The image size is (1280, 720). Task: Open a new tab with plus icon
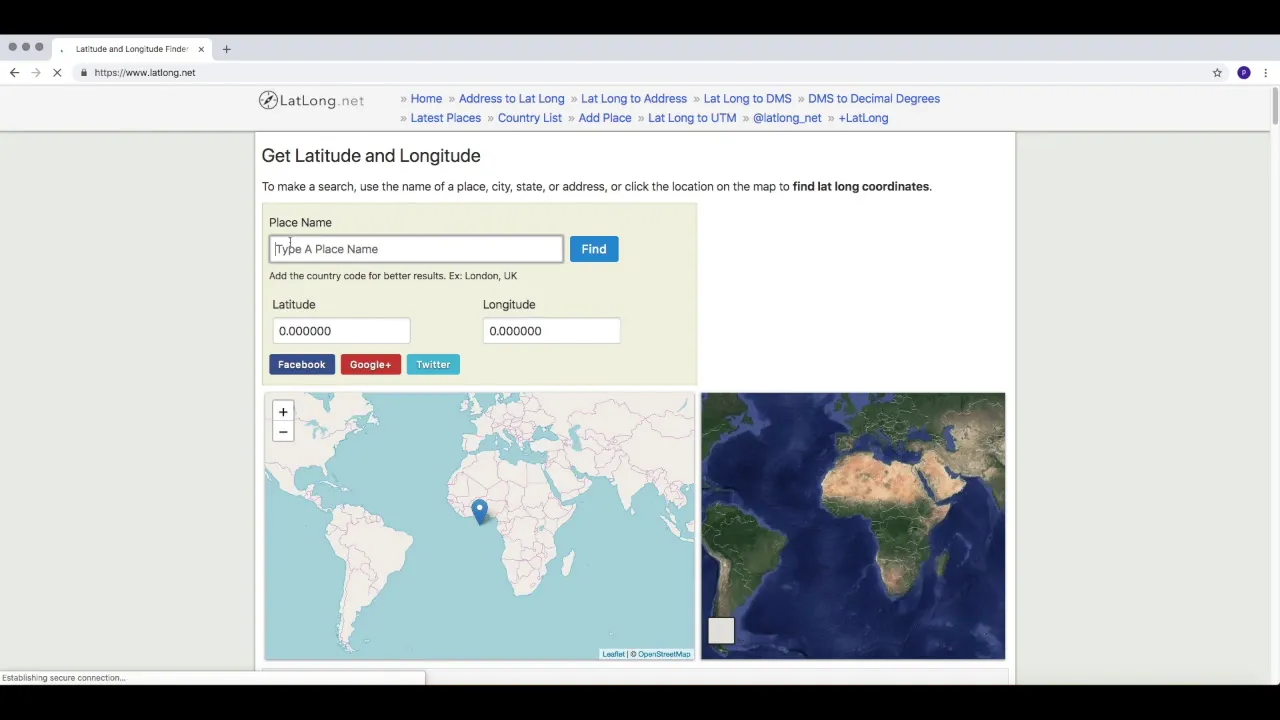click(226, 49)
